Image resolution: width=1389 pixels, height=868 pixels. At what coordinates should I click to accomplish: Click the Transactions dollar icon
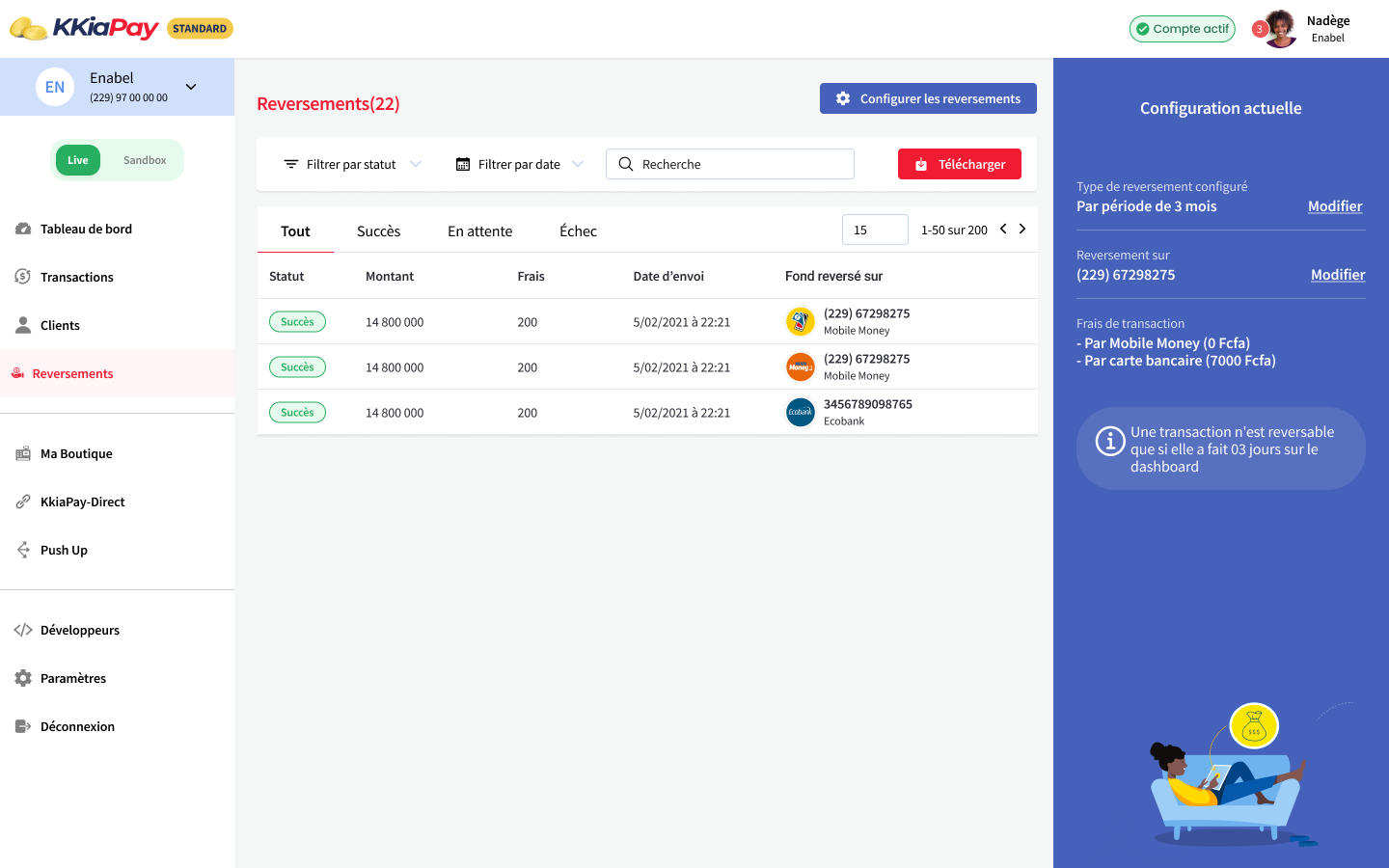23,277
